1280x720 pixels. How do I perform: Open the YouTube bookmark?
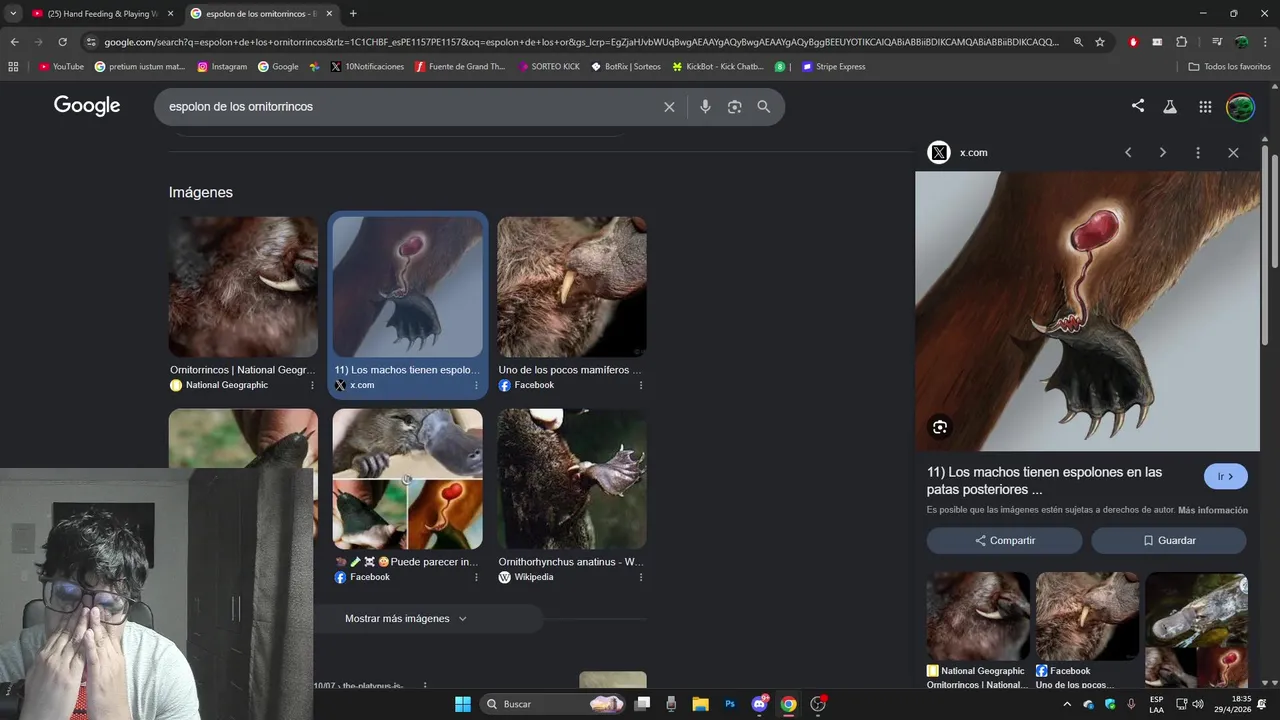coord(61,67)
